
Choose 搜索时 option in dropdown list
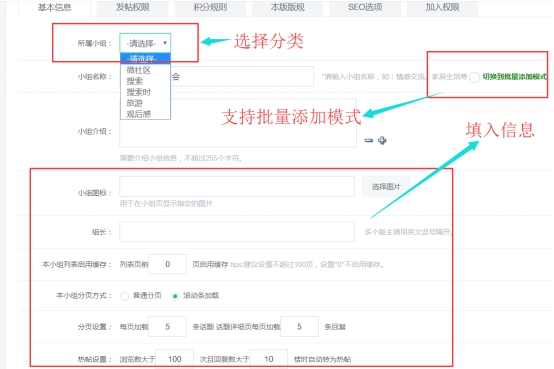click(145, 92)
